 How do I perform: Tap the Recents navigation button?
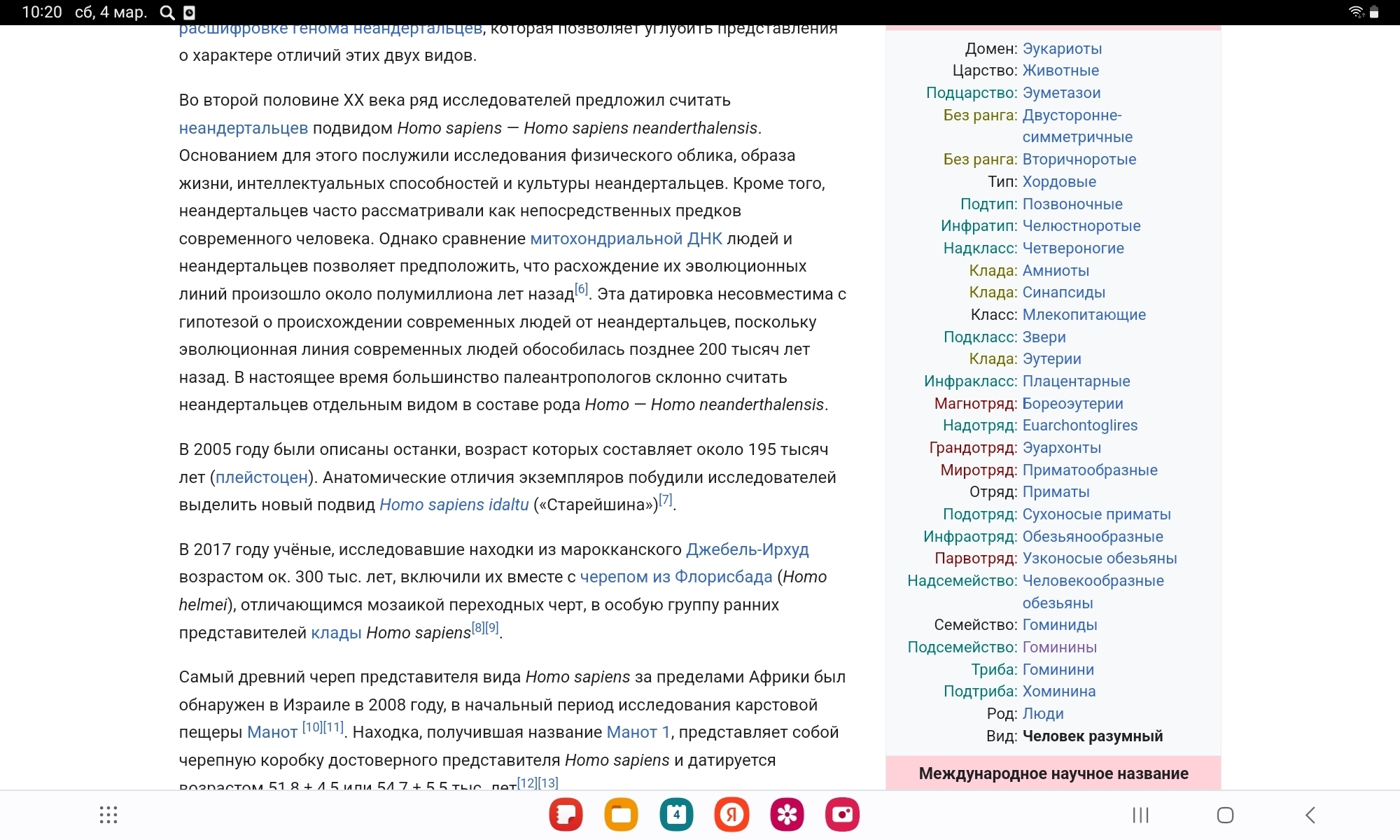[1140, 815]
